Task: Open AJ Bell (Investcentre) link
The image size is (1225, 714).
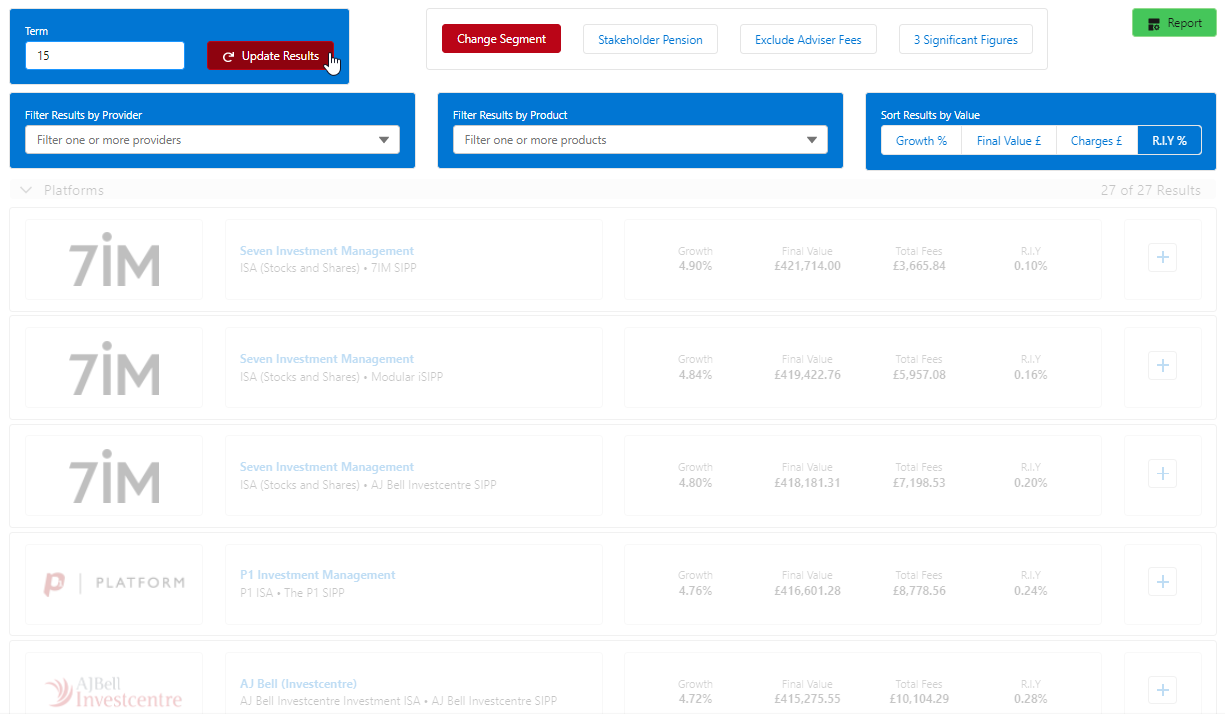Action: pos(298,684)
